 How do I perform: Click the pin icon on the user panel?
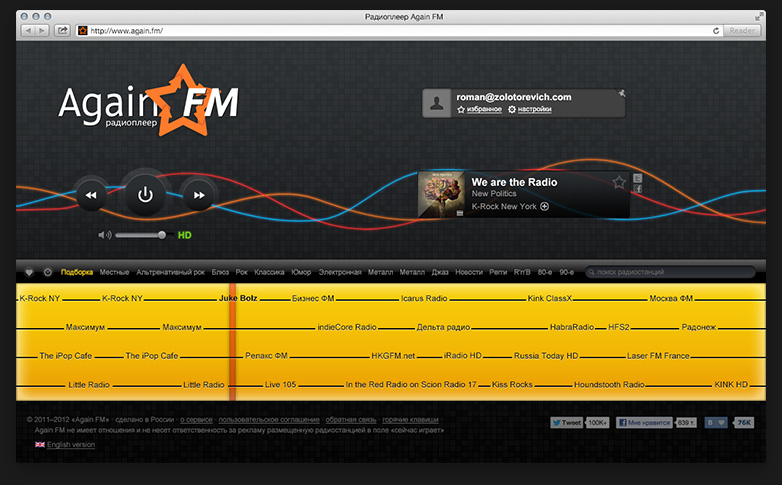click(621, 93)
